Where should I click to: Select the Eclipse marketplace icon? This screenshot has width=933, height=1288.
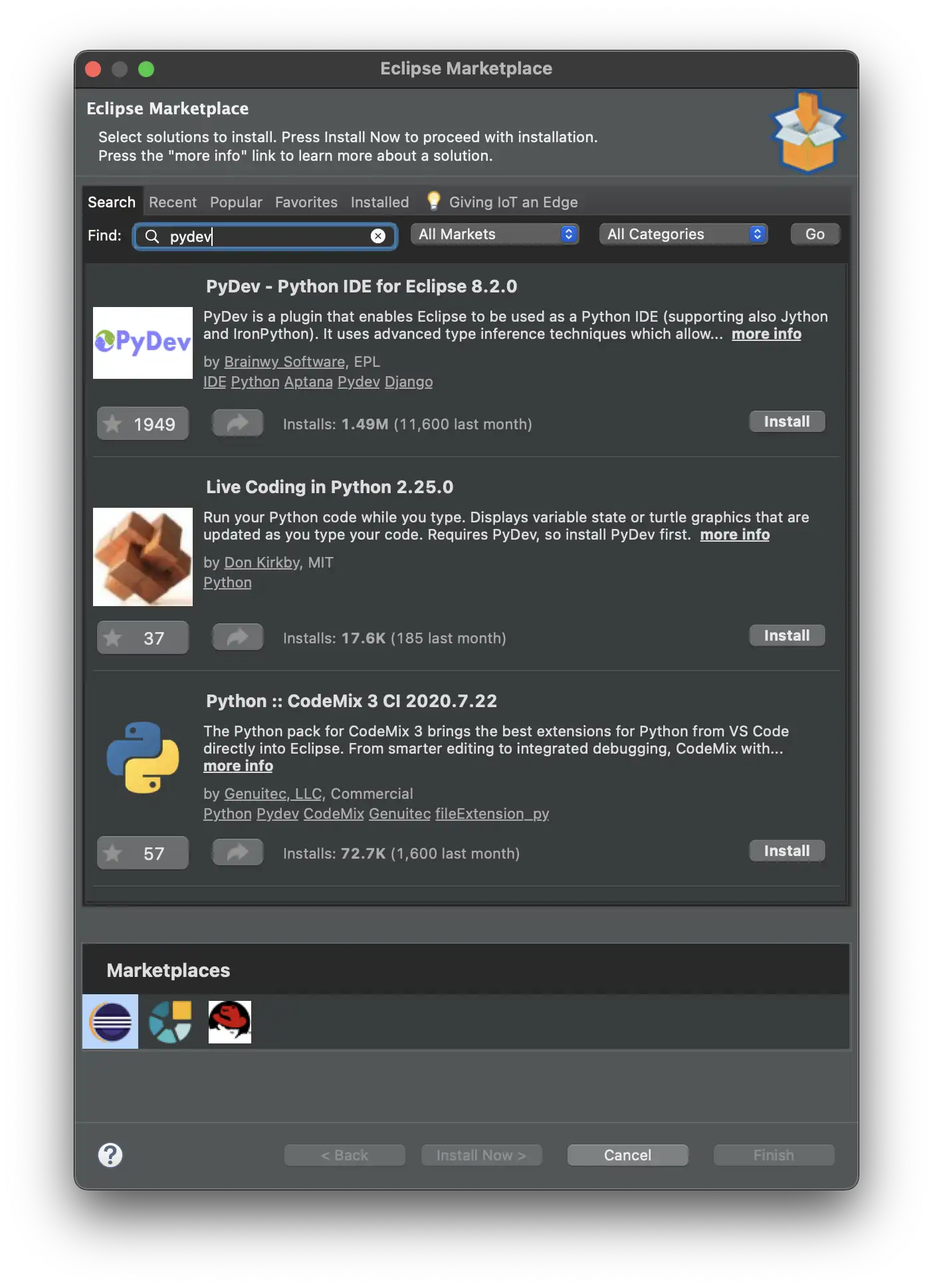(110, 1021)
